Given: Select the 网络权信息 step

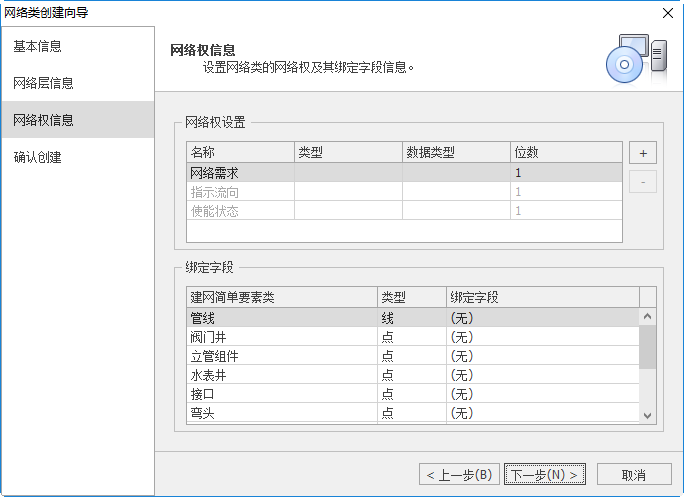Looking at the screenshot, I should pos(77,120).
